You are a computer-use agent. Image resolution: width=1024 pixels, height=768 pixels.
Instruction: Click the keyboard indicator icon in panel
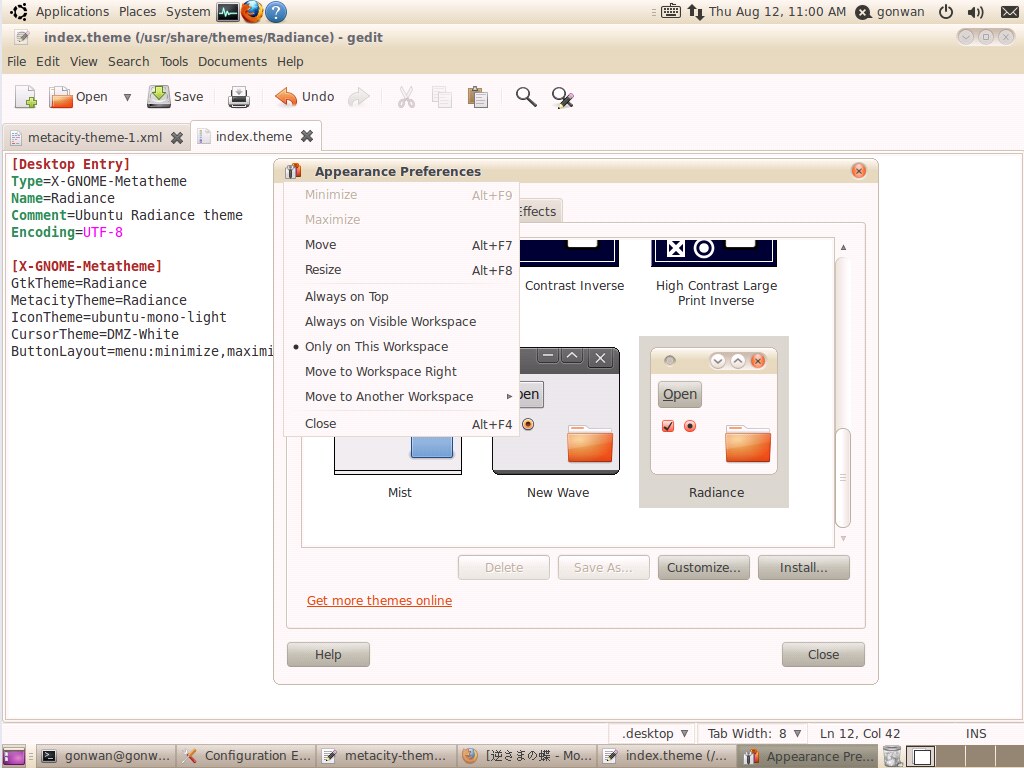(671, 12)
